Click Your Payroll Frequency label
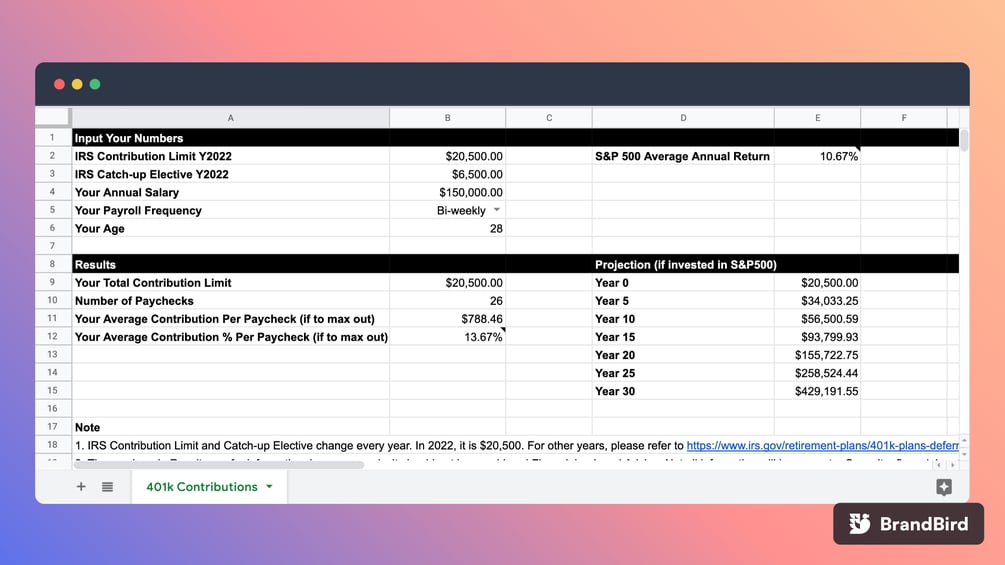Screen dimensions: 1005x565 point(138,210)
